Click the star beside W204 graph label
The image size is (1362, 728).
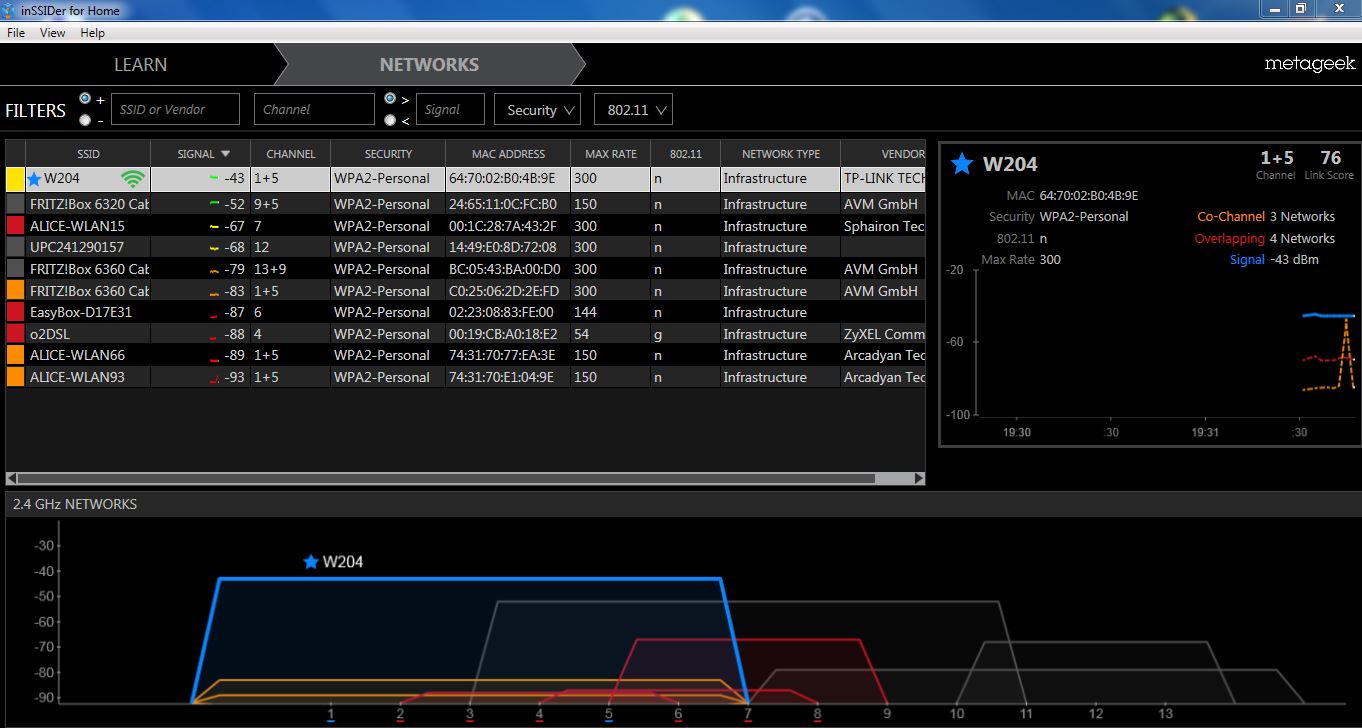click(311, 562)
